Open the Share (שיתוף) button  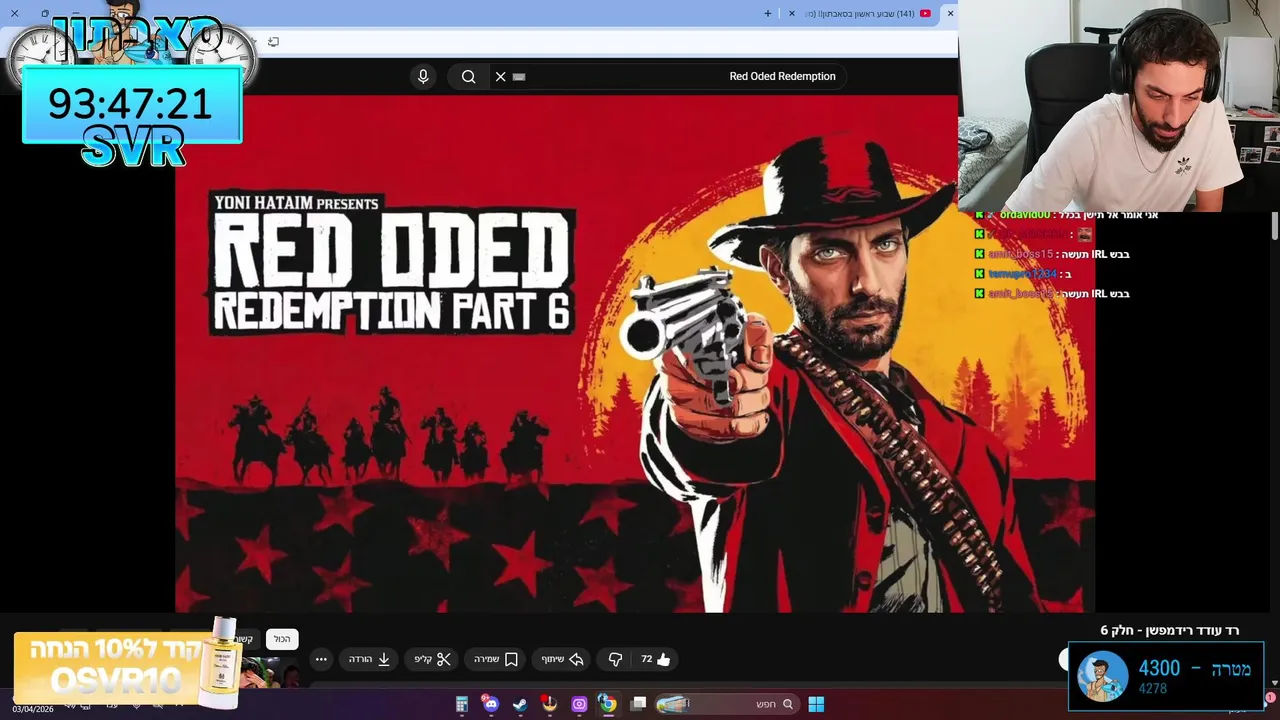coord(562,659)
